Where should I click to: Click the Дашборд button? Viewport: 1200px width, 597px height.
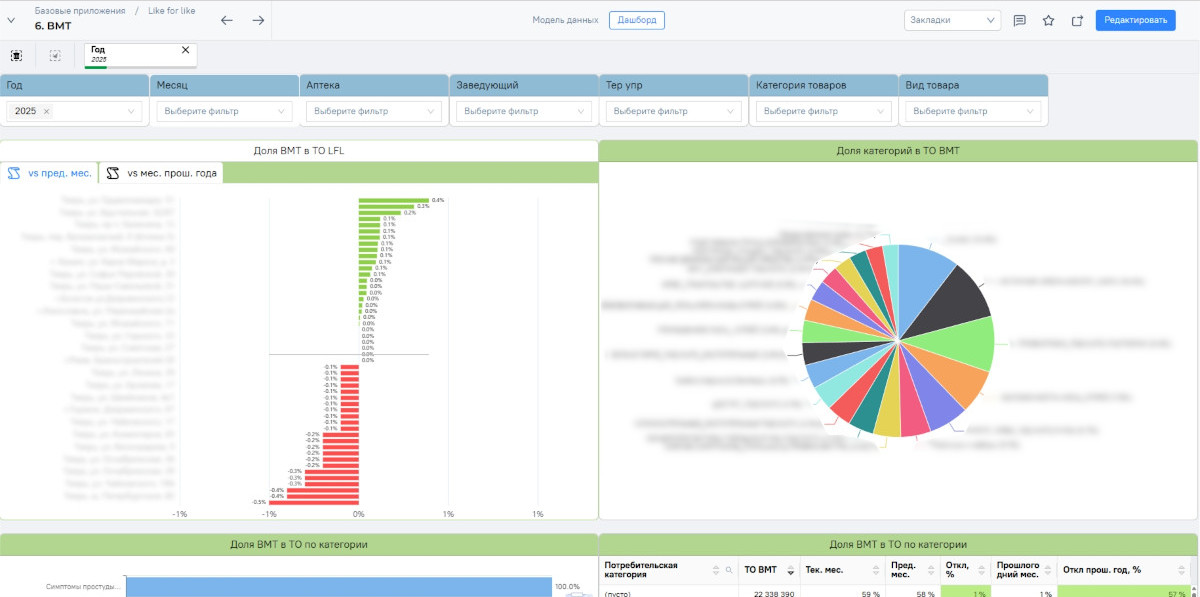(636, 20)
